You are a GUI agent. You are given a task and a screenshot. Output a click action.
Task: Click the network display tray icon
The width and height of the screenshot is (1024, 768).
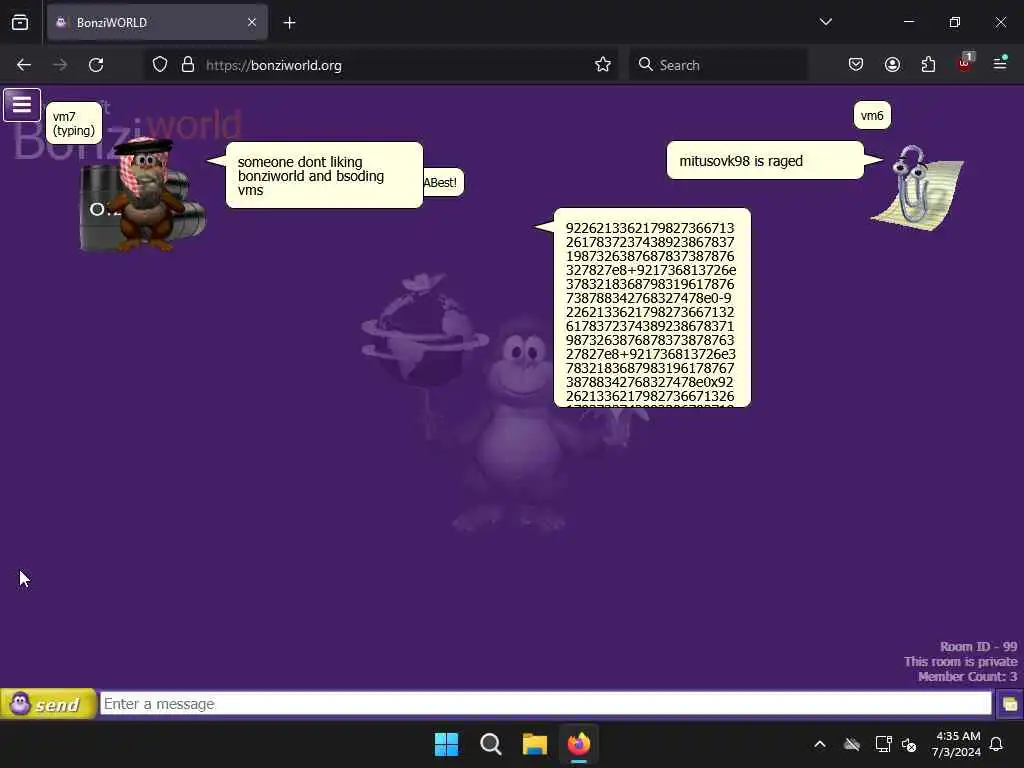pyautogui.click(x=883, y=744)
